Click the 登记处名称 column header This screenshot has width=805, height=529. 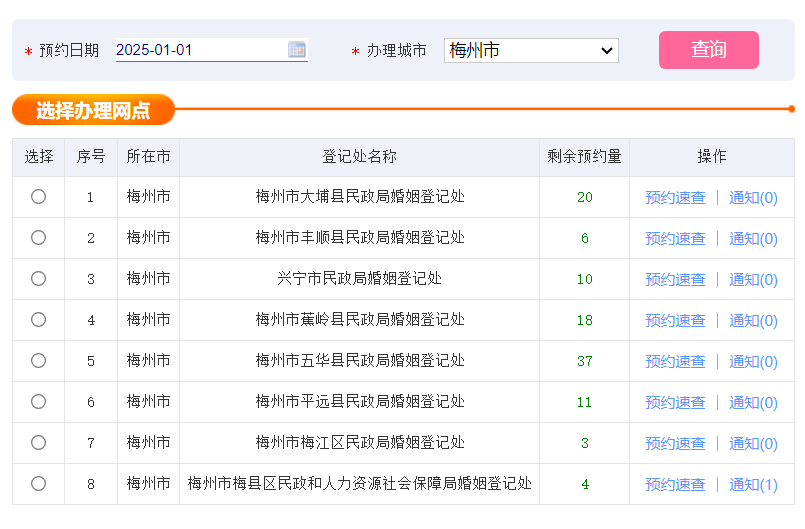[359, 157]
